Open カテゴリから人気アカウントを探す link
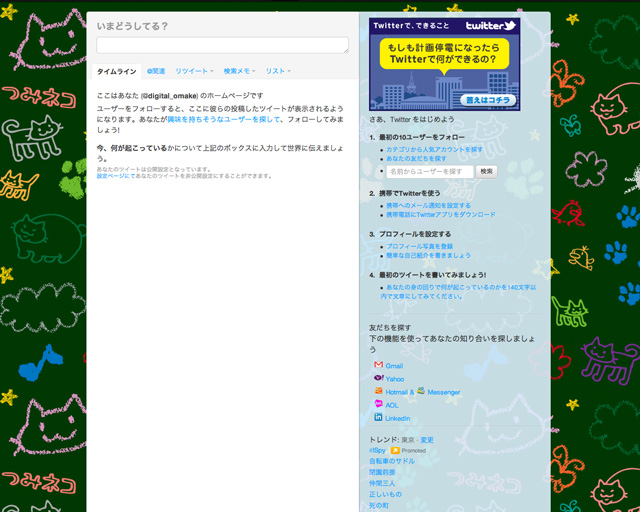 434,149
